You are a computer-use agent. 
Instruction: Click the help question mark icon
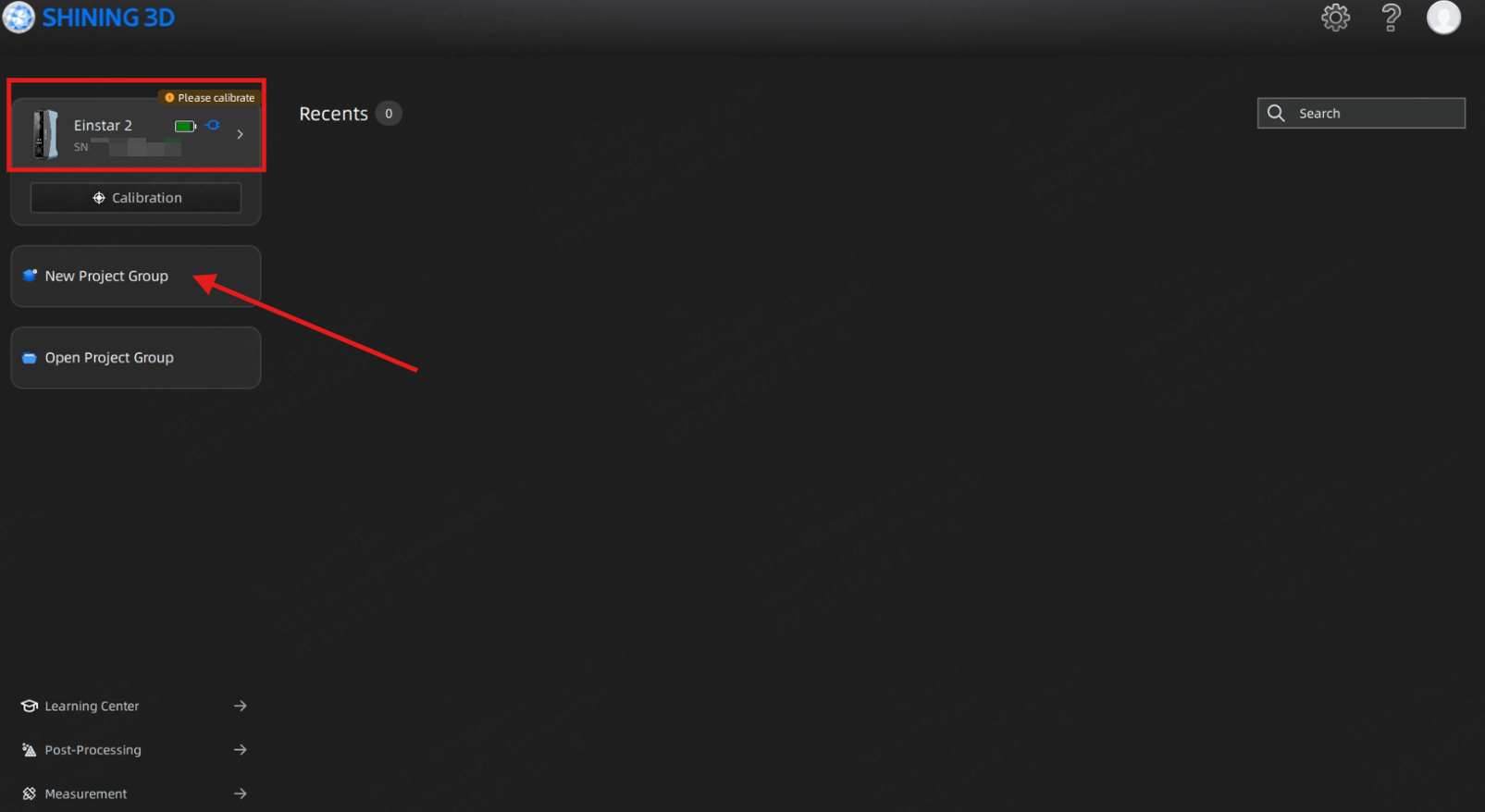tap(1391, 18)
